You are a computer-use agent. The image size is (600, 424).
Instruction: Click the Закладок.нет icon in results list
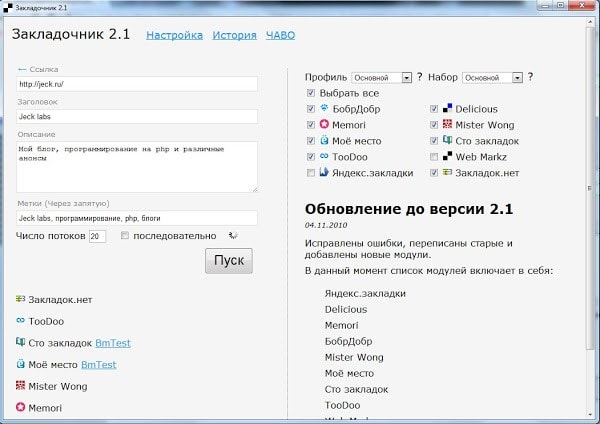[21, 299]
